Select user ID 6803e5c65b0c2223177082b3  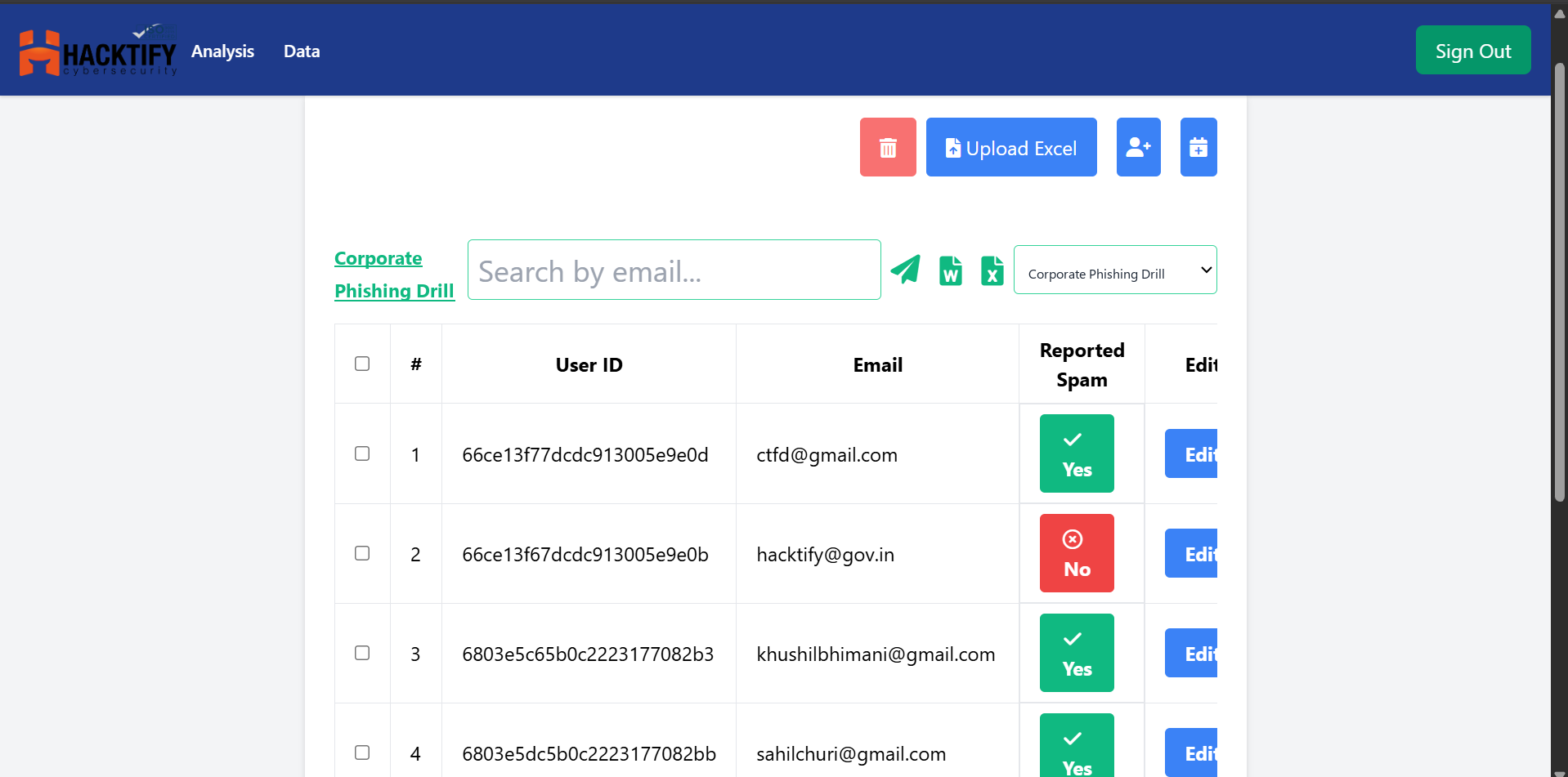588,654
